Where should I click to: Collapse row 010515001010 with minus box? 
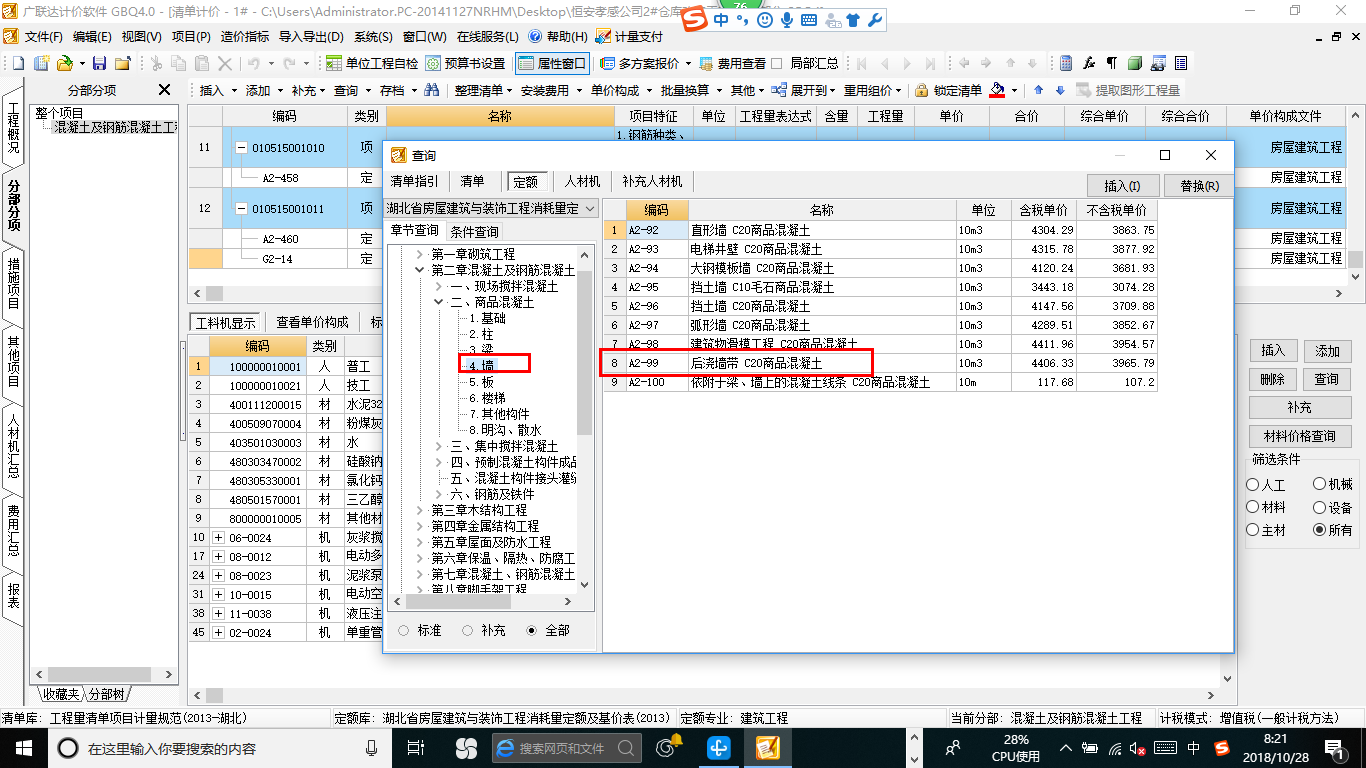pos(241,148)
